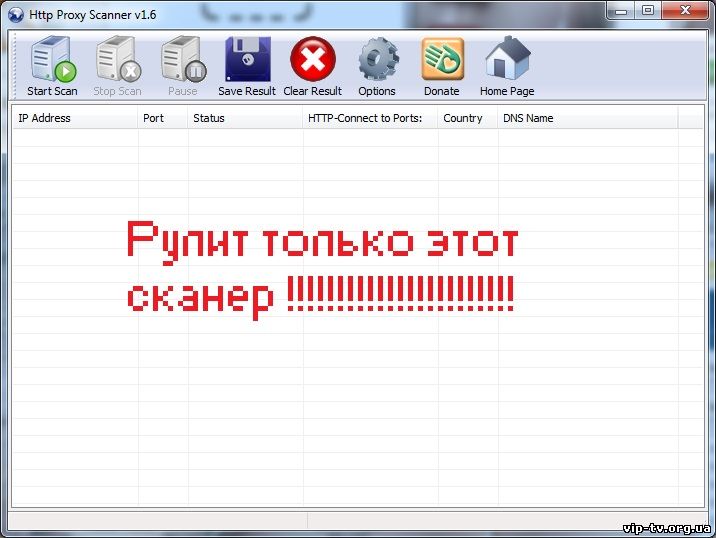The height and width of the screenshot is (538, 716).
Task: Click the DNS Name column header
Action: click(586, 118)
